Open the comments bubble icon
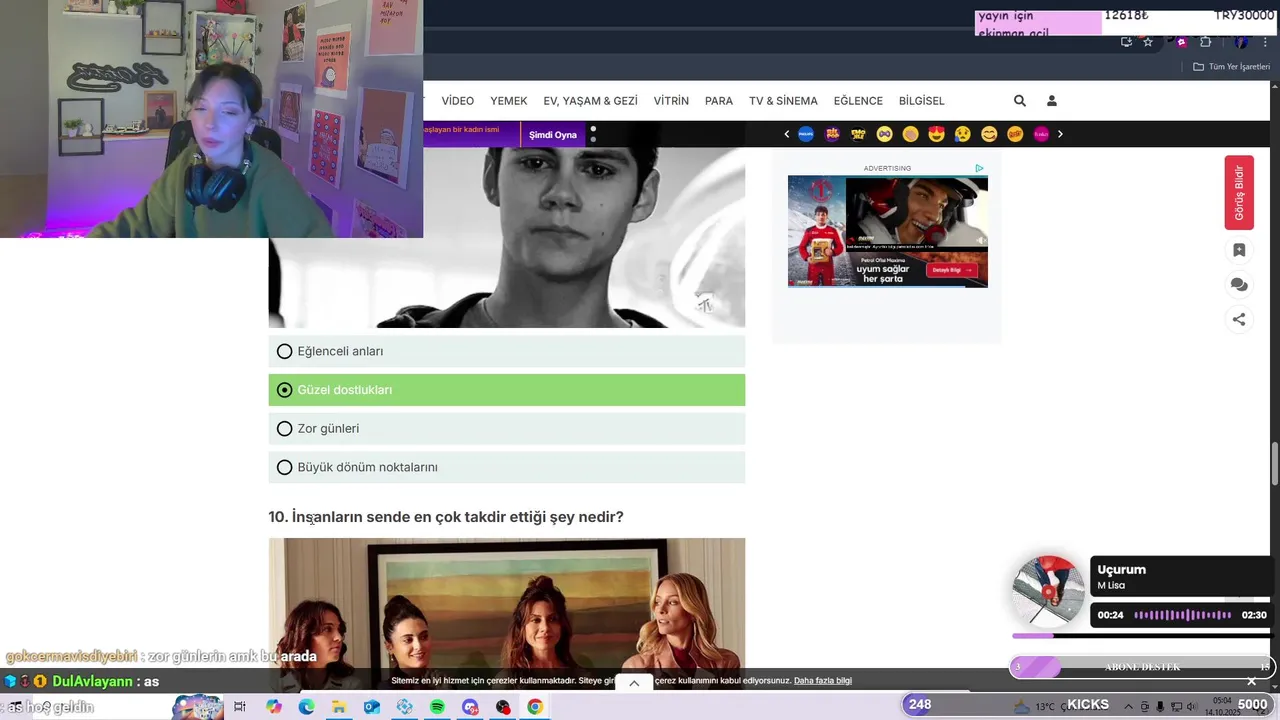 click(1239, 285)
